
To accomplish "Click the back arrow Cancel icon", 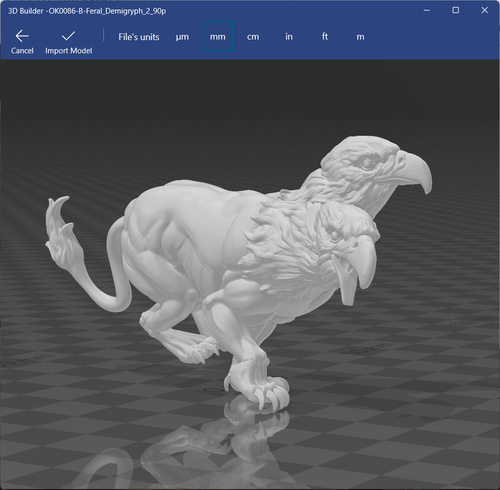I will pos(22,36).
